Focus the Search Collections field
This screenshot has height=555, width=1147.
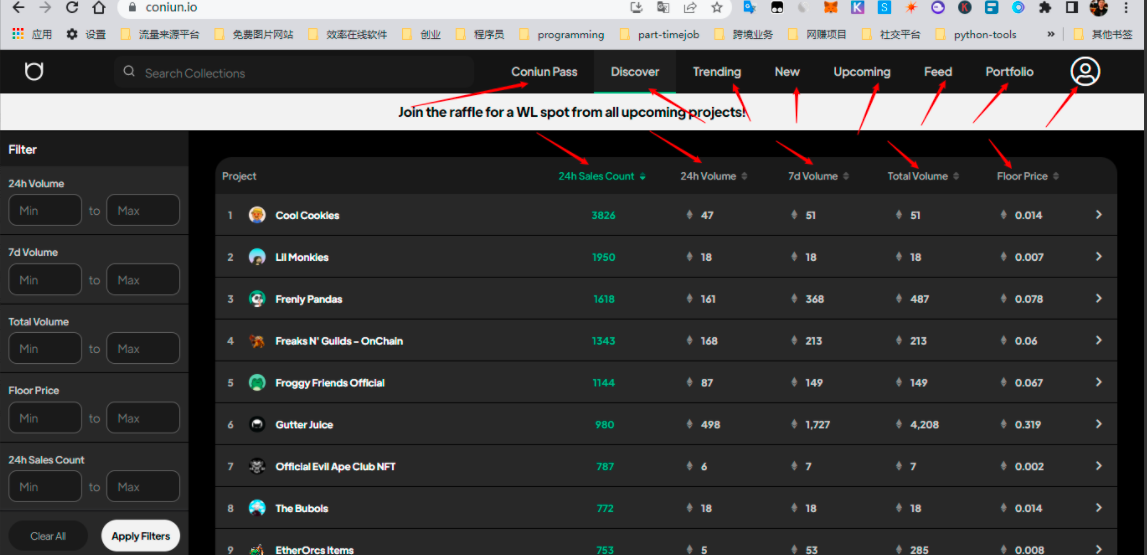point(300,73)
